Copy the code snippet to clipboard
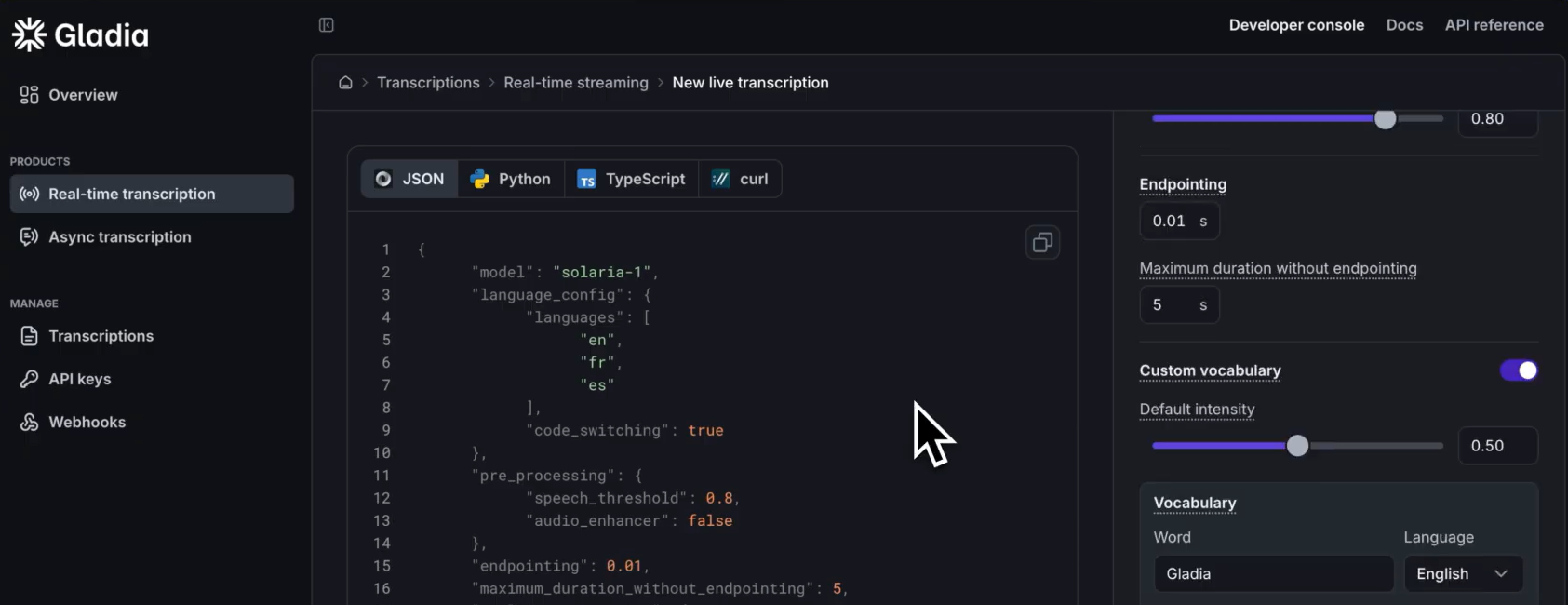This screenshot has width=1568, height=605. [1042, 242]
